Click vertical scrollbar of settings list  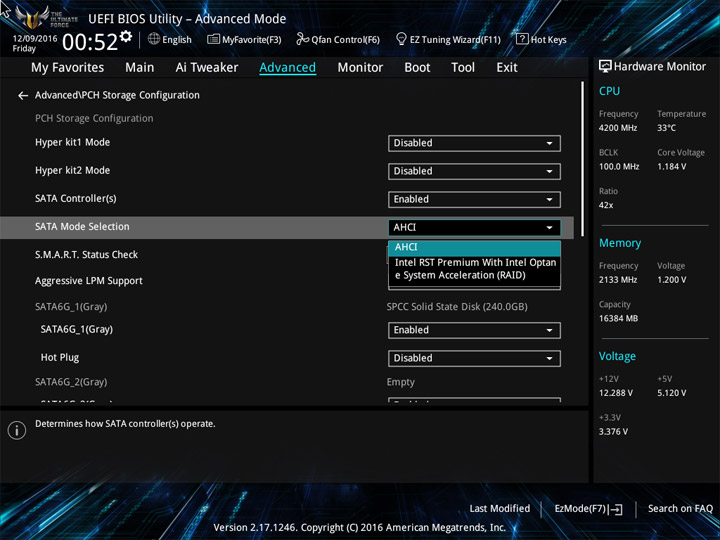click(583, 159)
